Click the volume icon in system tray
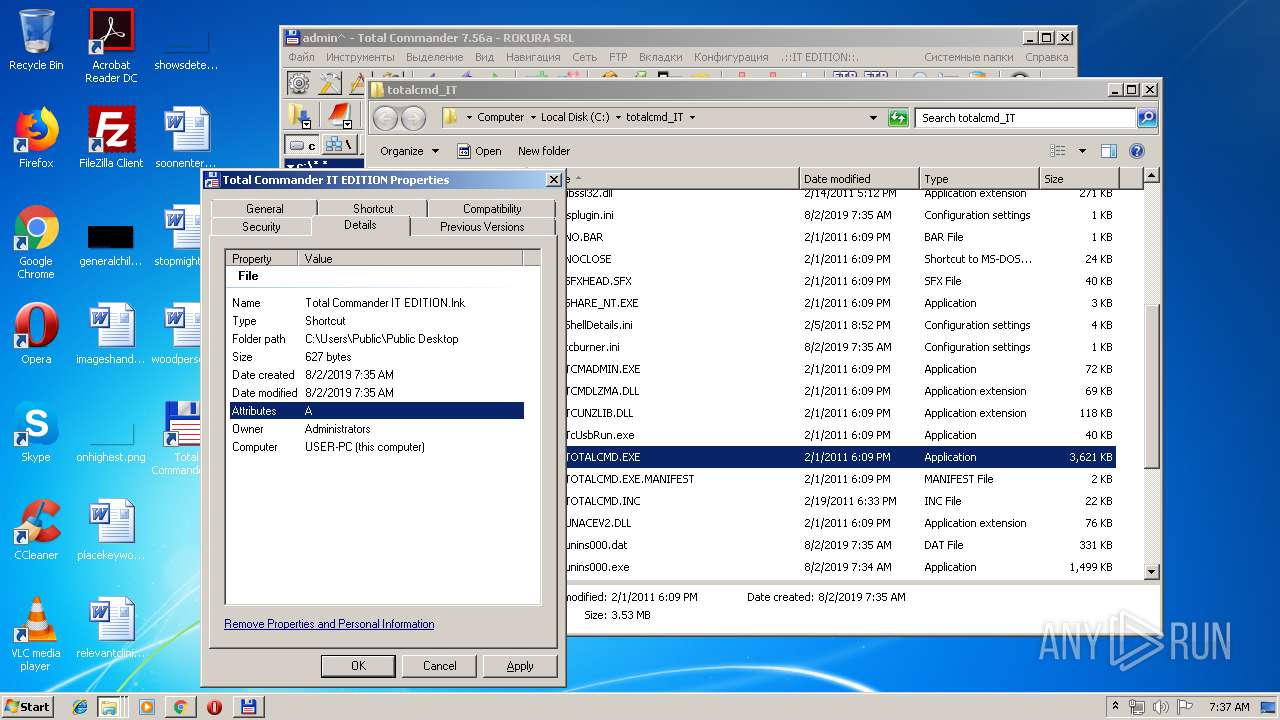Image resolution: width=1280 pixels, height=720 pixels. [1161, 707]
